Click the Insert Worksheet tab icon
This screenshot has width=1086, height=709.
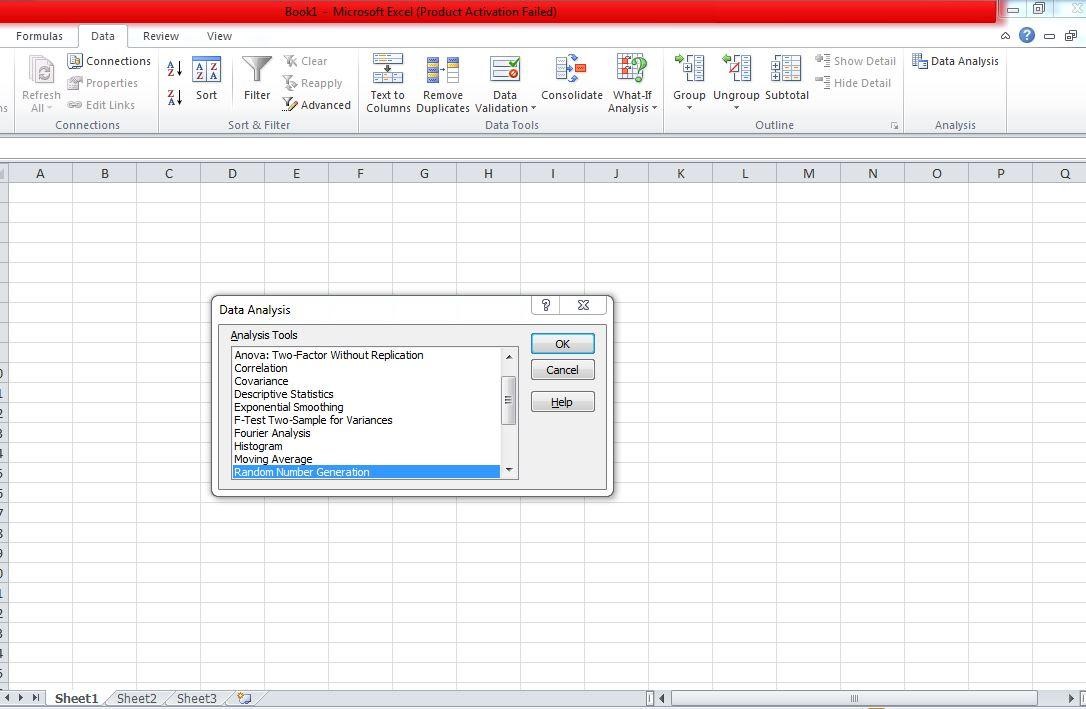[x=244, y=698]
